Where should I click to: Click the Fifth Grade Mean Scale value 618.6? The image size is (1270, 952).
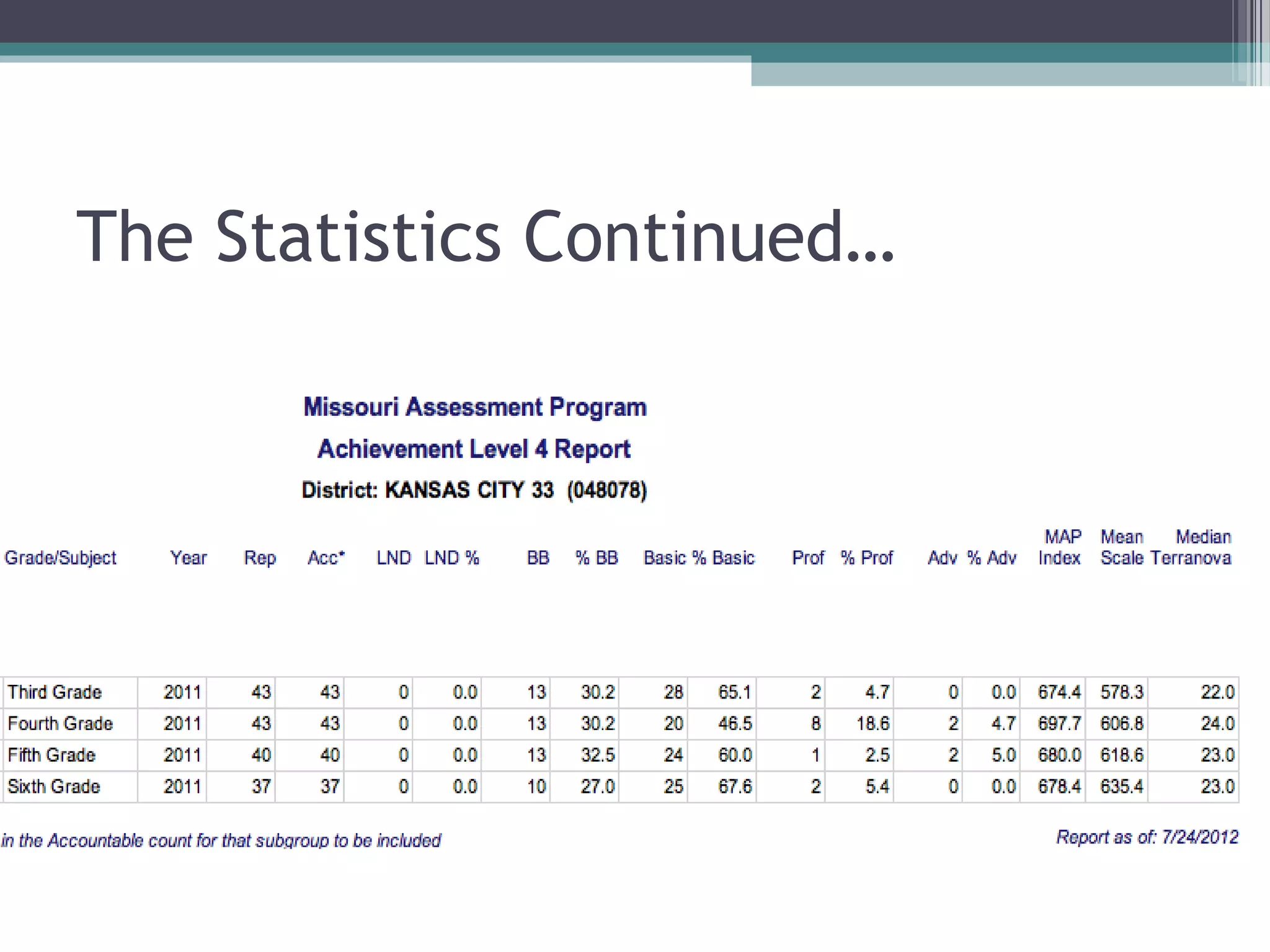coord(1122,756)
